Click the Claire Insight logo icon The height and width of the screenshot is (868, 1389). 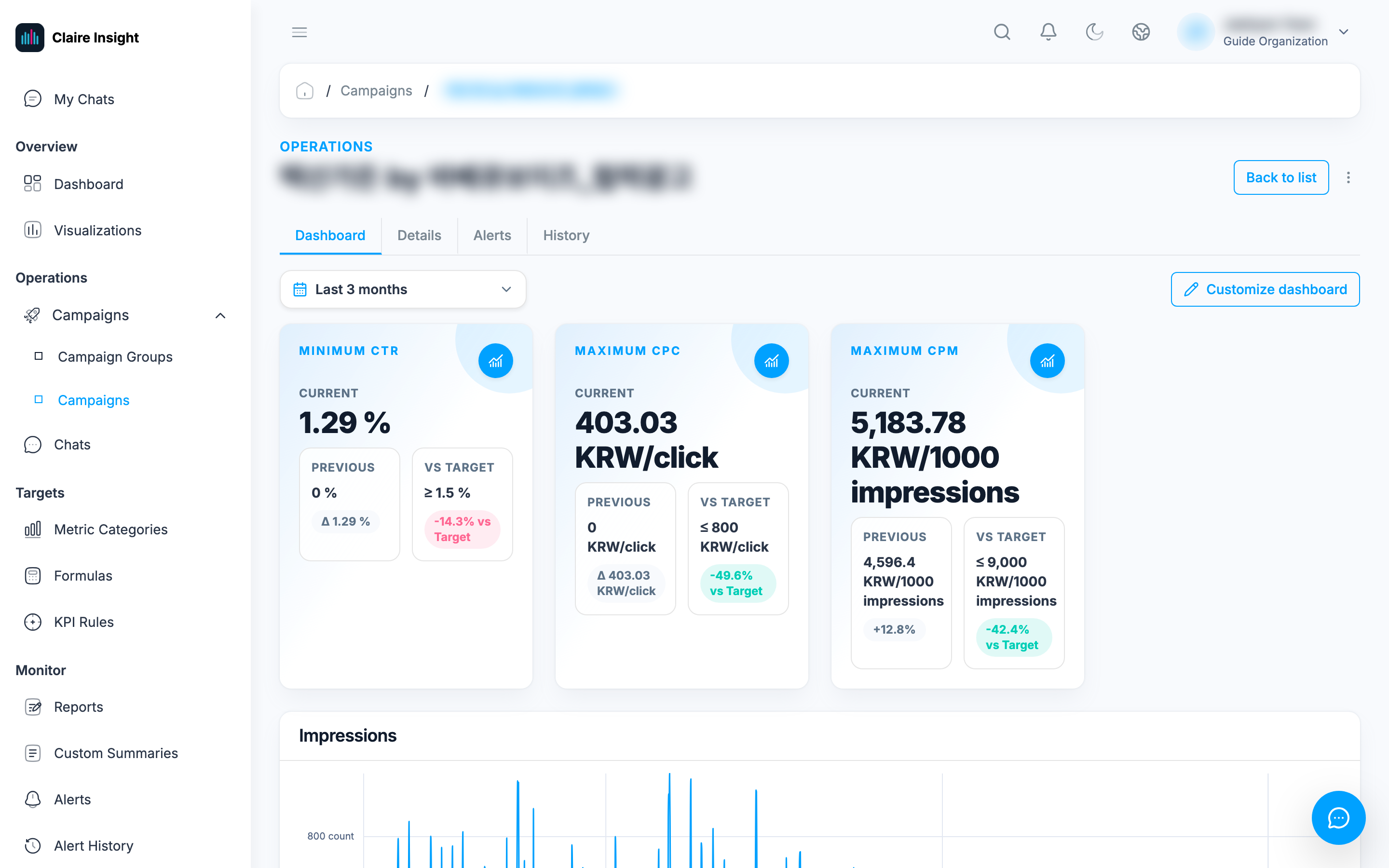(x=30, y=37)
